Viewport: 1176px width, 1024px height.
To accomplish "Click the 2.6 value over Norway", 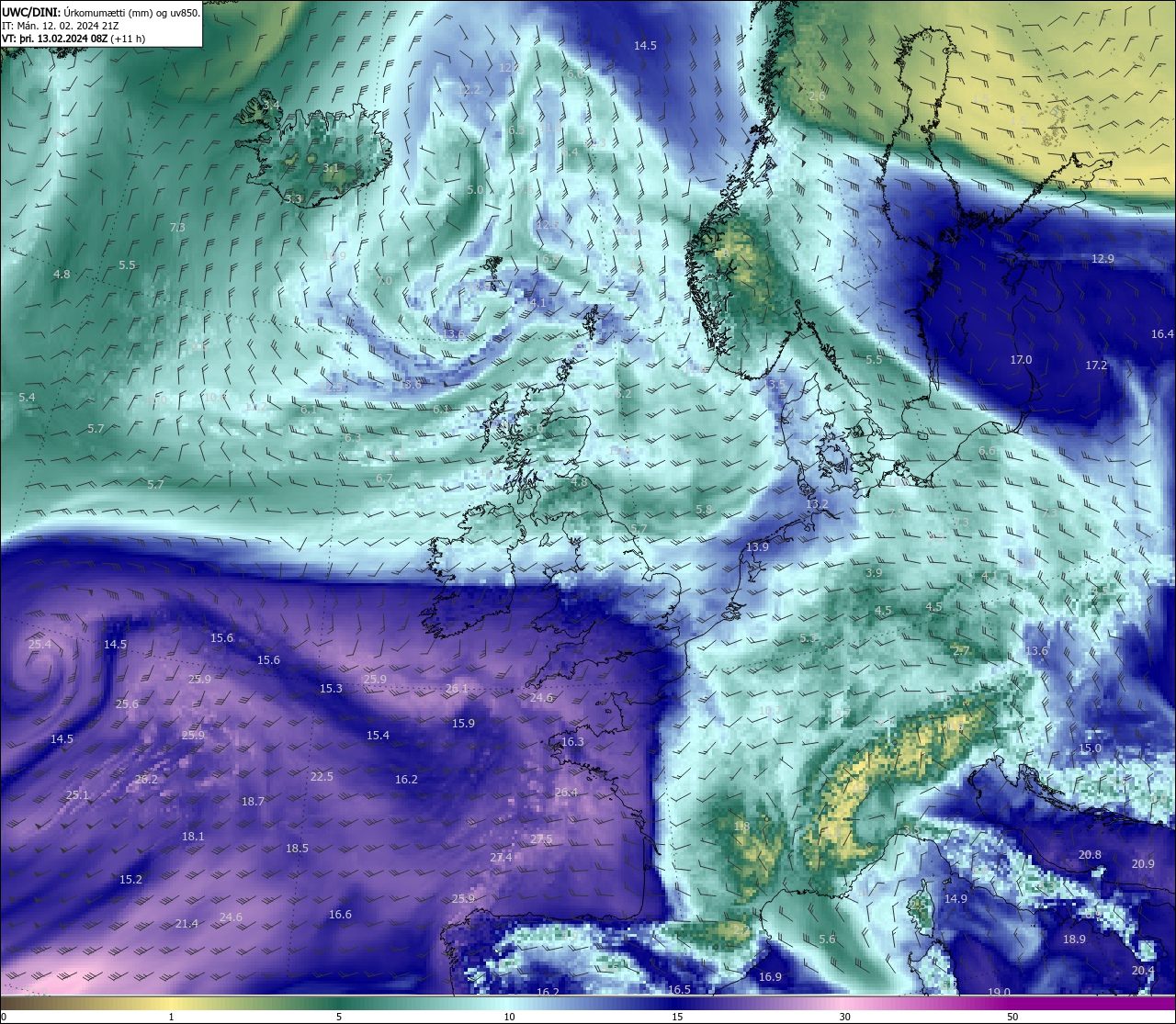I will pos(817,96).
